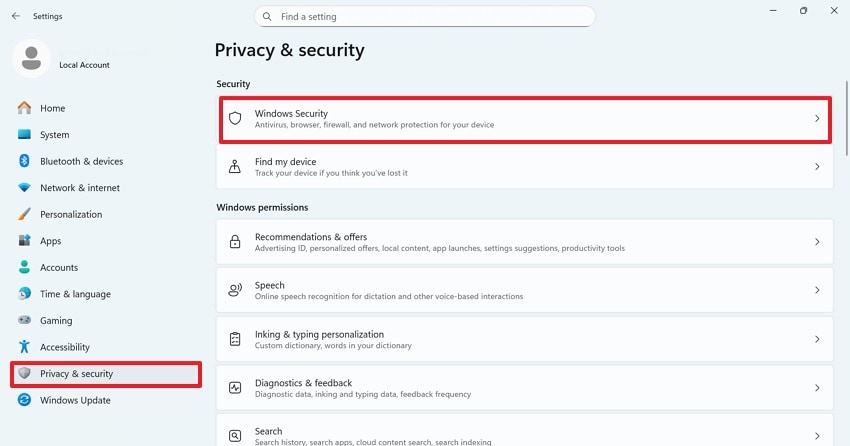Select Accounts in the sidebar
The image size is (850, 446).
point(59,268)
